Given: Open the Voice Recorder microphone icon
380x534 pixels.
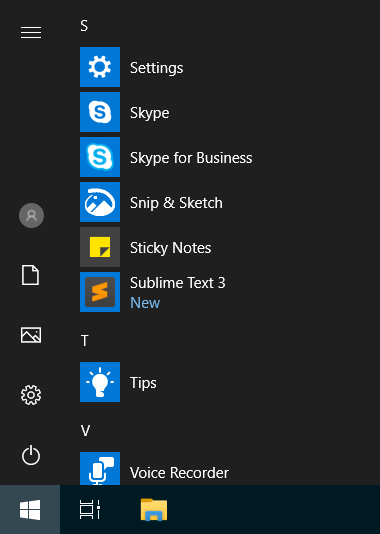Looking at the screenshot, I should [x=100, y=469].
